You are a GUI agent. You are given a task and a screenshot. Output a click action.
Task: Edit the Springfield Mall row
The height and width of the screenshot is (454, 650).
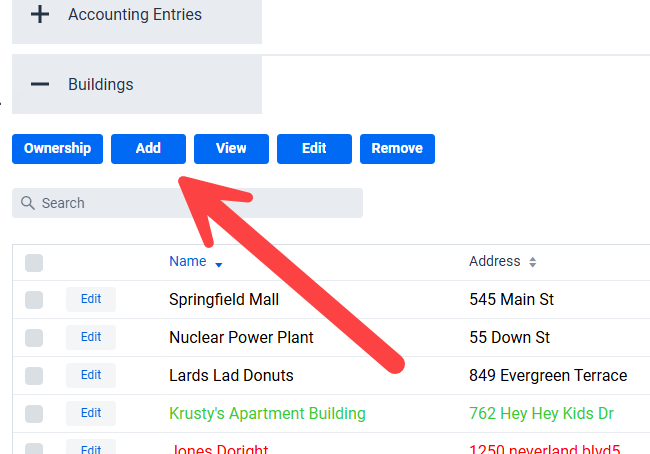click(91, 299)
